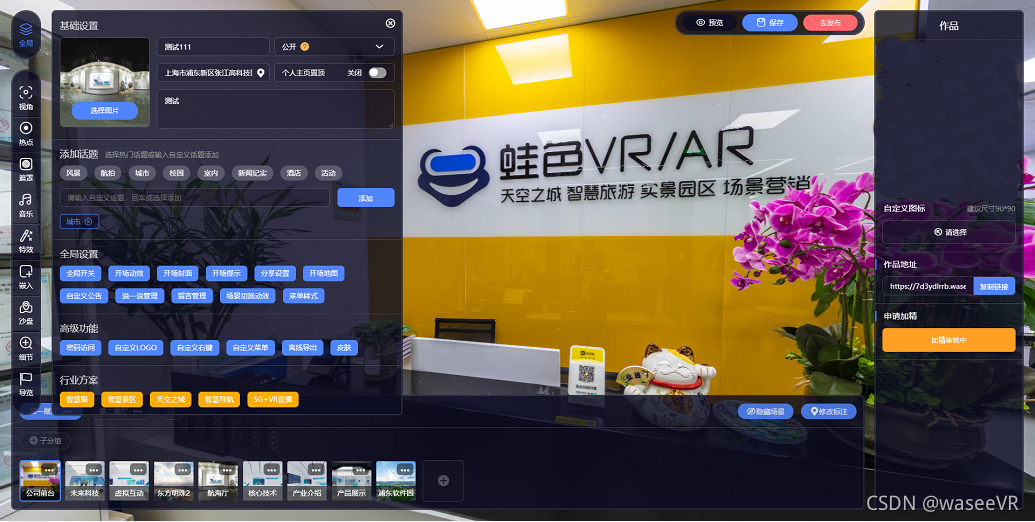Open the ellipsis menu on 未来科技 thumbnail
The height and width of the screenshot is (522, 1035).
click(94, 469)
